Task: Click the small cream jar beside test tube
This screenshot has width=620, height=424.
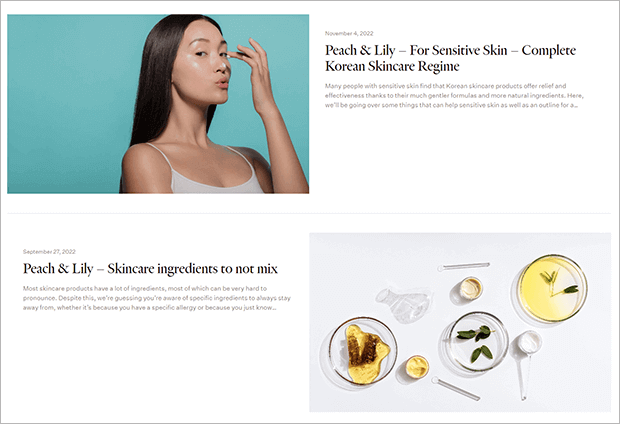Action: (x=471, y=288)
